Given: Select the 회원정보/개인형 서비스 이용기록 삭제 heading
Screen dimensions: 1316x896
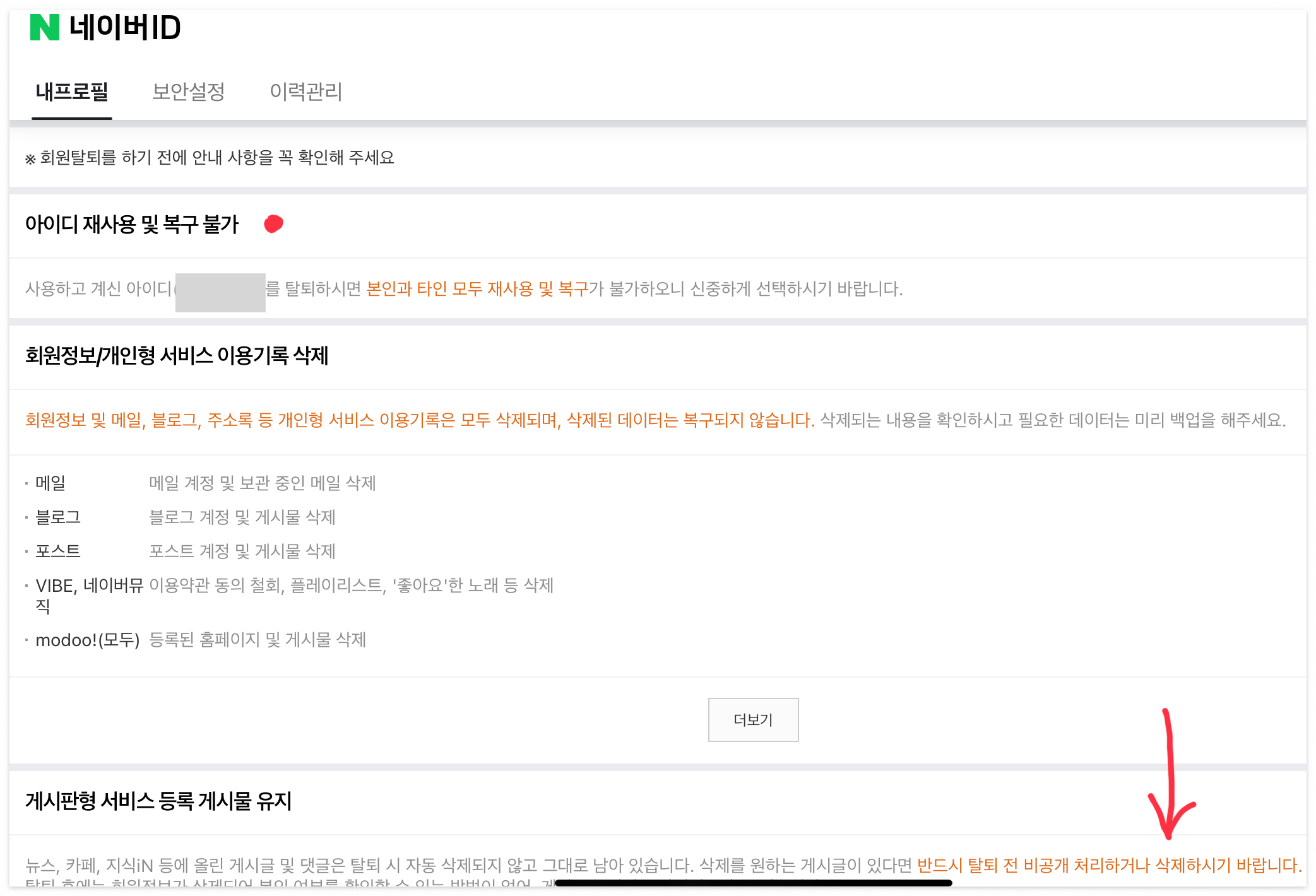Looking at the screenshot, I should point(177,356).
